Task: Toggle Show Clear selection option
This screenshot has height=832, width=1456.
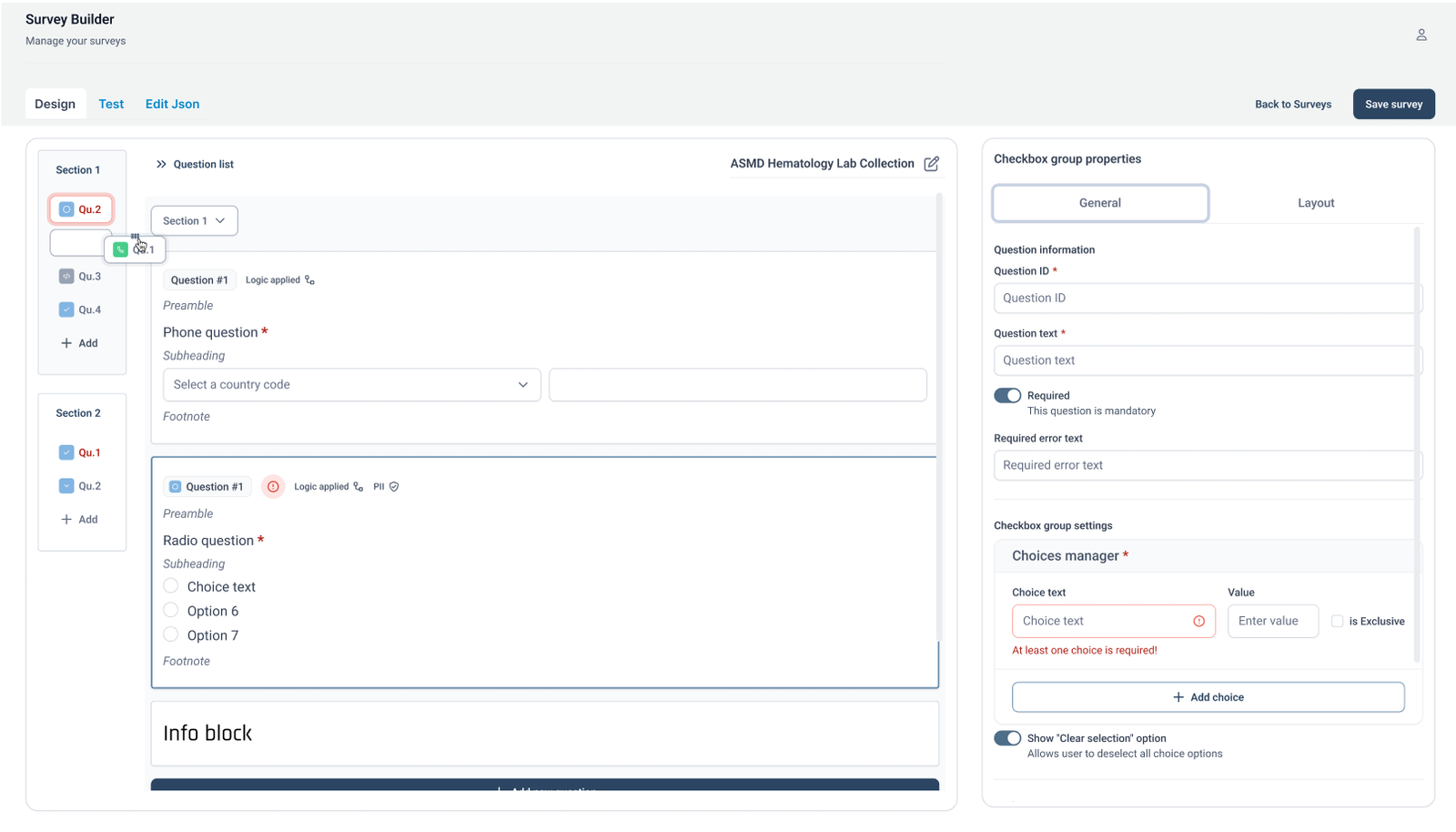Action: (x=1007, y=738)
